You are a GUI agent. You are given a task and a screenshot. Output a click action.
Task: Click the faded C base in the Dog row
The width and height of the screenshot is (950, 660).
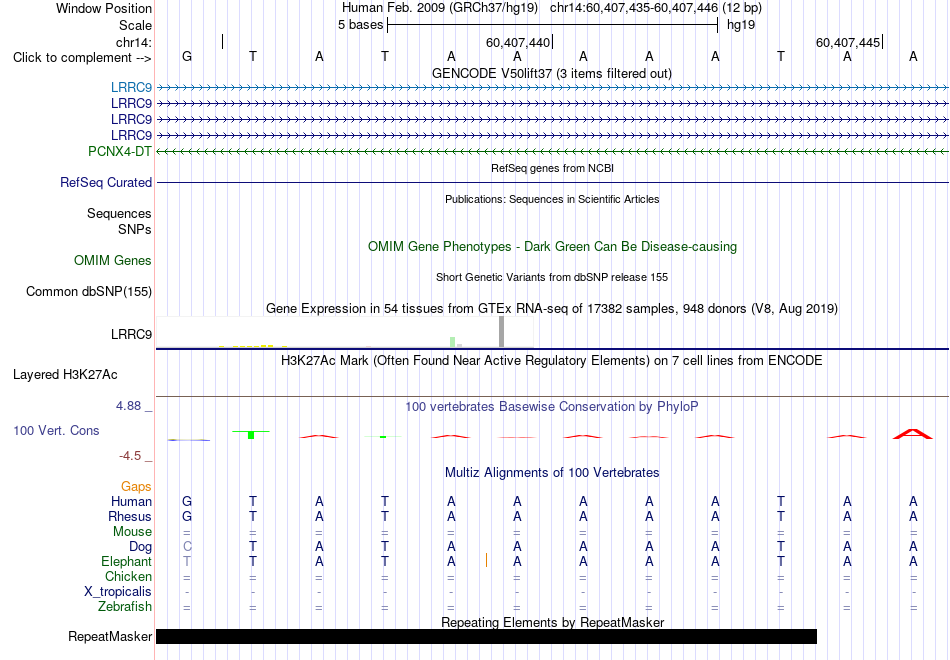click(x=187, y=547)
